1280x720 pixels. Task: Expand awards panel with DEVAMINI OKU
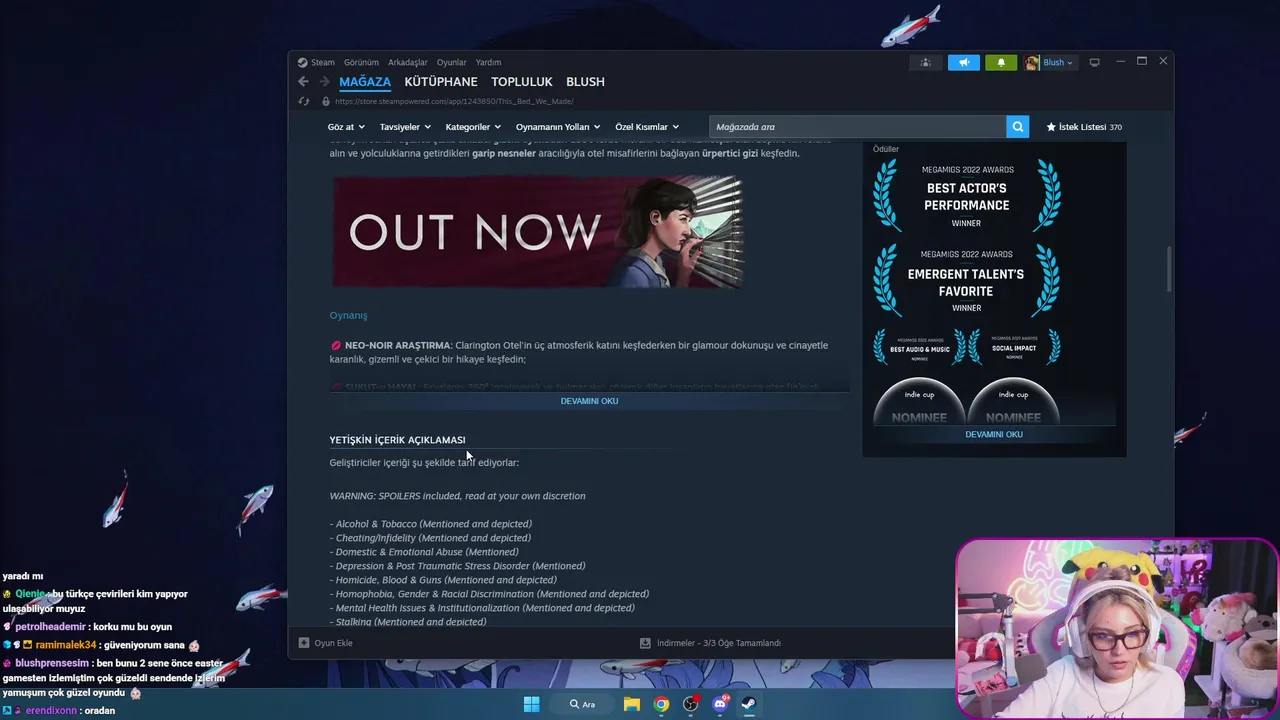tap(994, 434)
